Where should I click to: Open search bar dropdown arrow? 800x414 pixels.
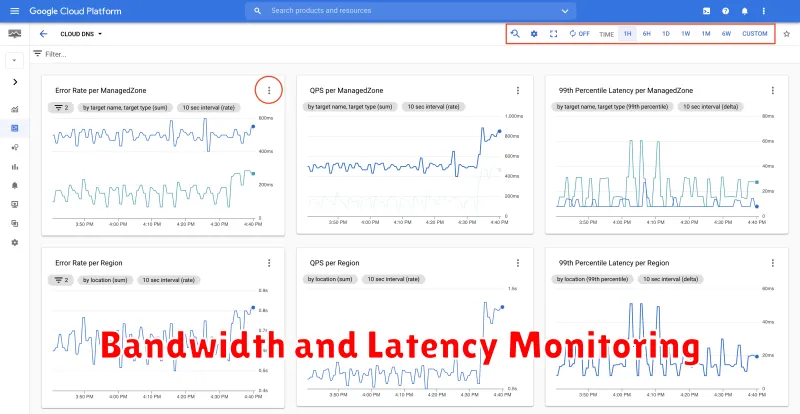[565, 10]
